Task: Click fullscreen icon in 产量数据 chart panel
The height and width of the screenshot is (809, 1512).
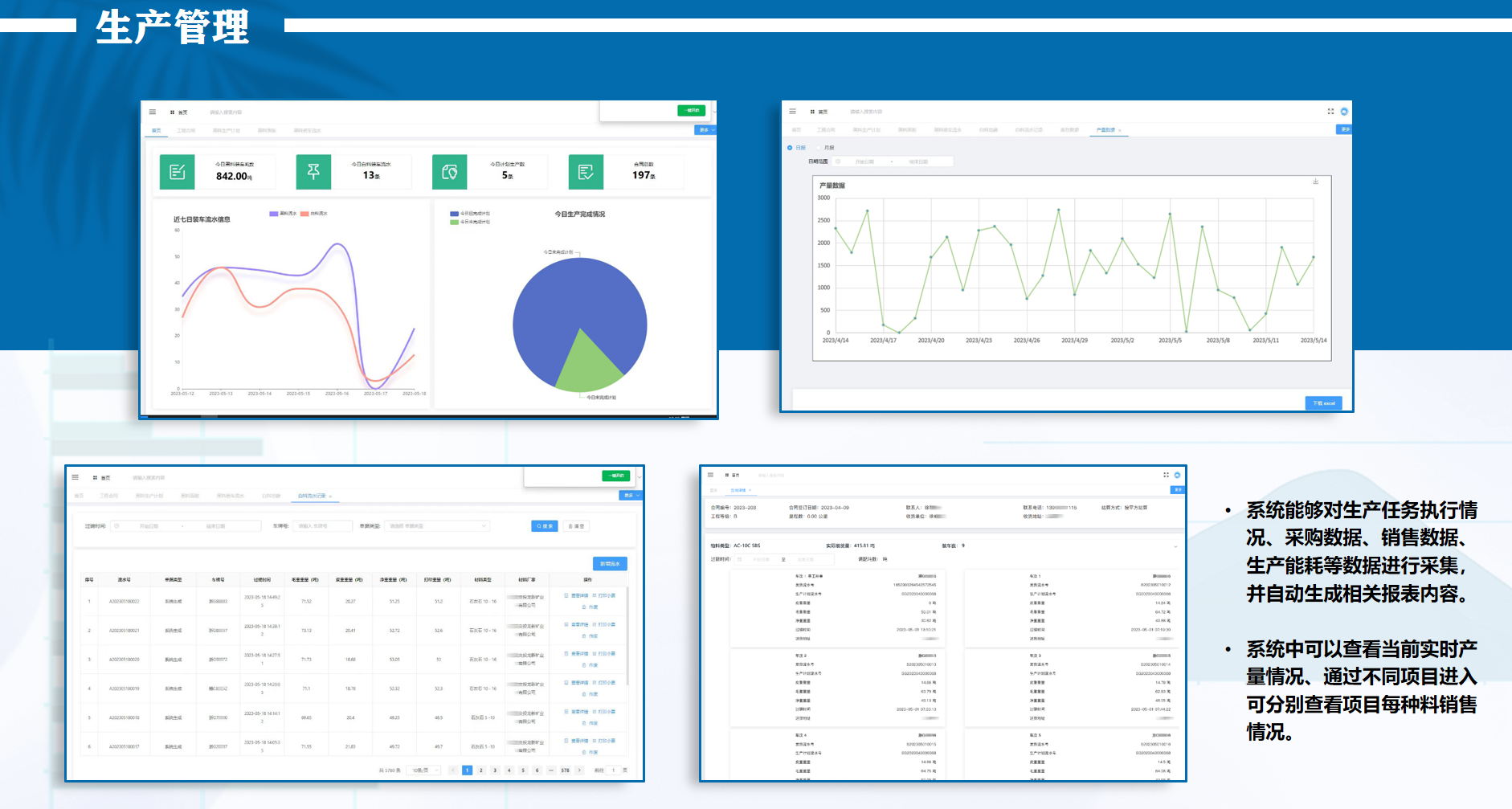Action: click(x=1330, y=111)
